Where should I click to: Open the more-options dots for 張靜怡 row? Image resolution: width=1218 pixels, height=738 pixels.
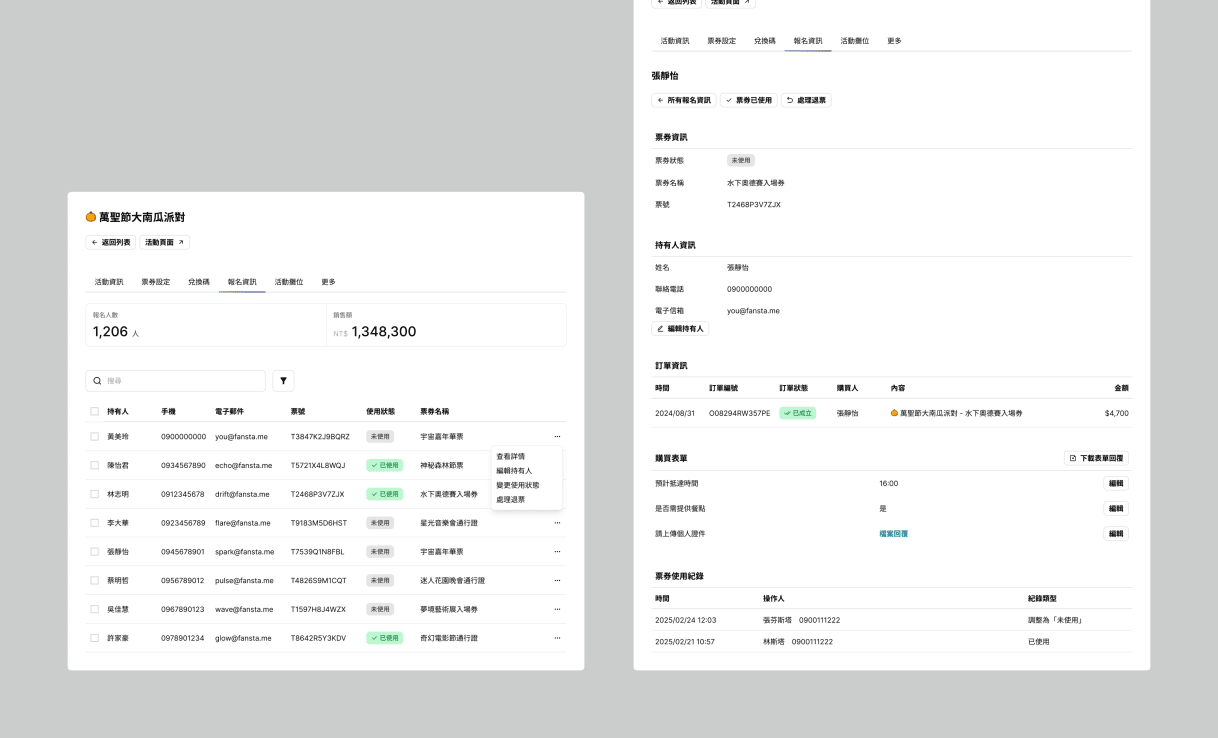tap(557, 552)
